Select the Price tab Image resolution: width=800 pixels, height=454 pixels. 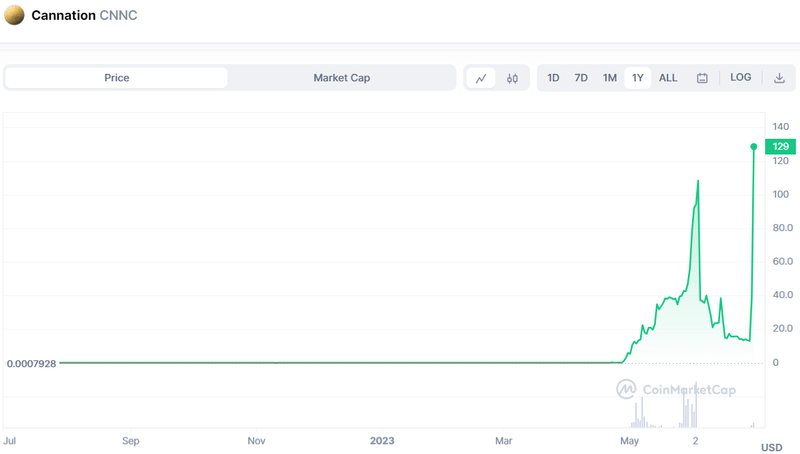coord(117,78)
